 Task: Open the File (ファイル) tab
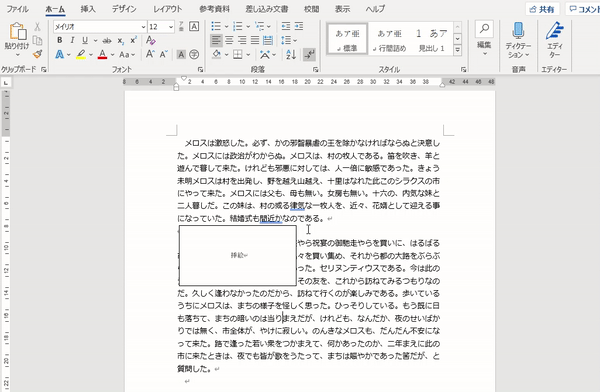coord(17,9)
